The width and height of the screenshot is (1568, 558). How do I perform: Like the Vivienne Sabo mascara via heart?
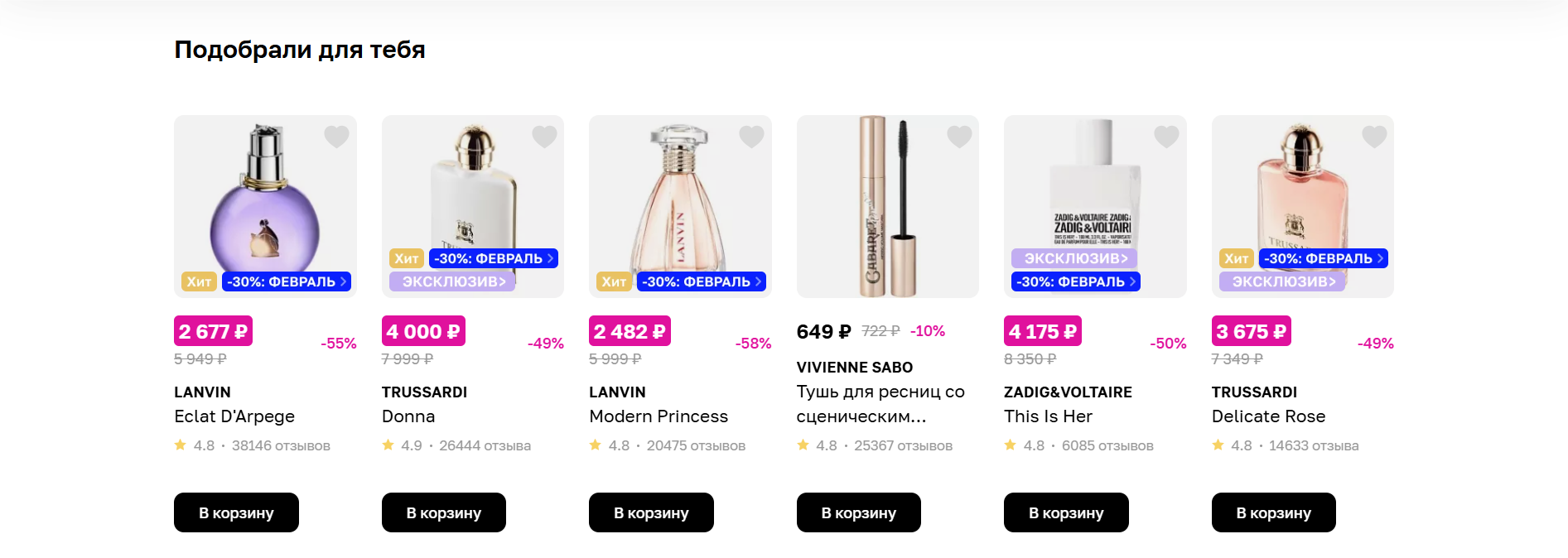(x=959, y=137)
